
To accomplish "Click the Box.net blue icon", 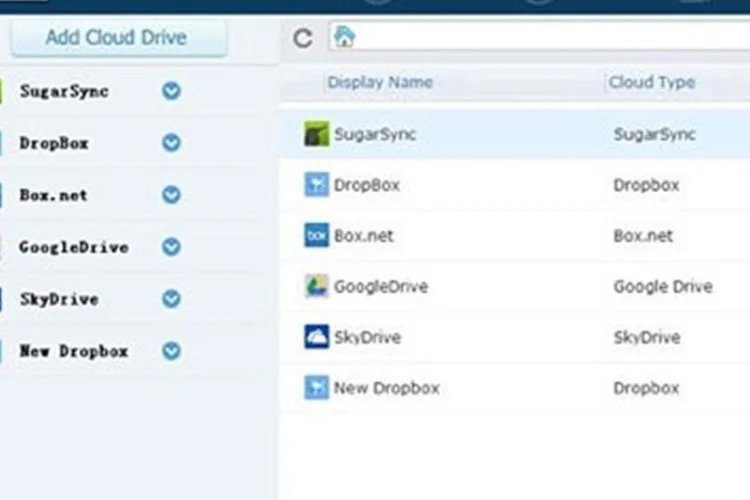I will [x=317, y=235].
